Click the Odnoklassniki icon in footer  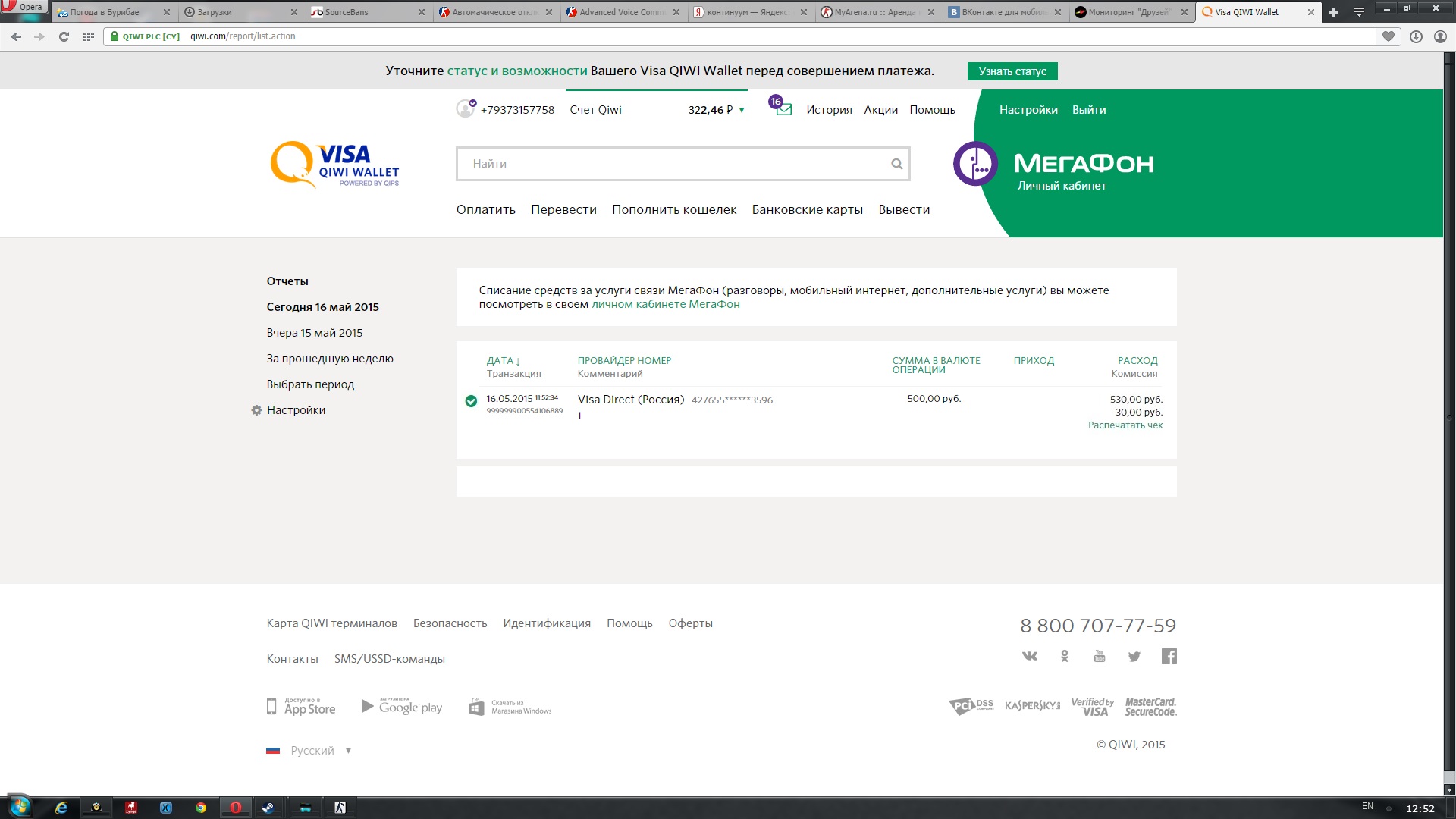[x=1064, y=656]
